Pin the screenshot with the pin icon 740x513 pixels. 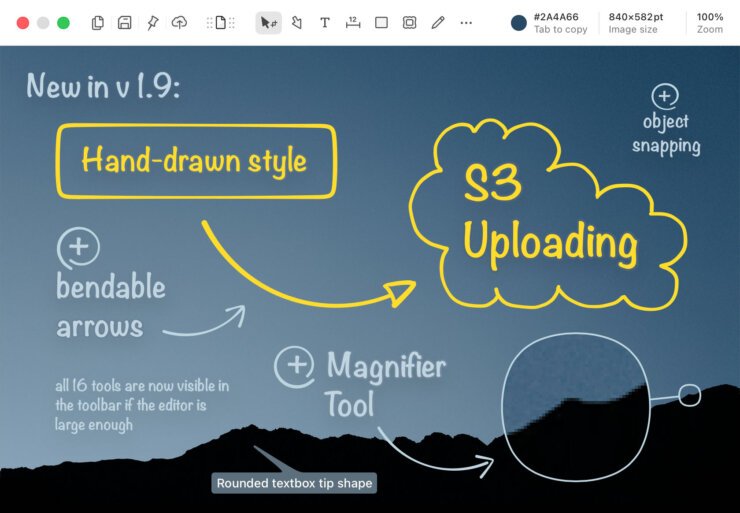point(152,23)
